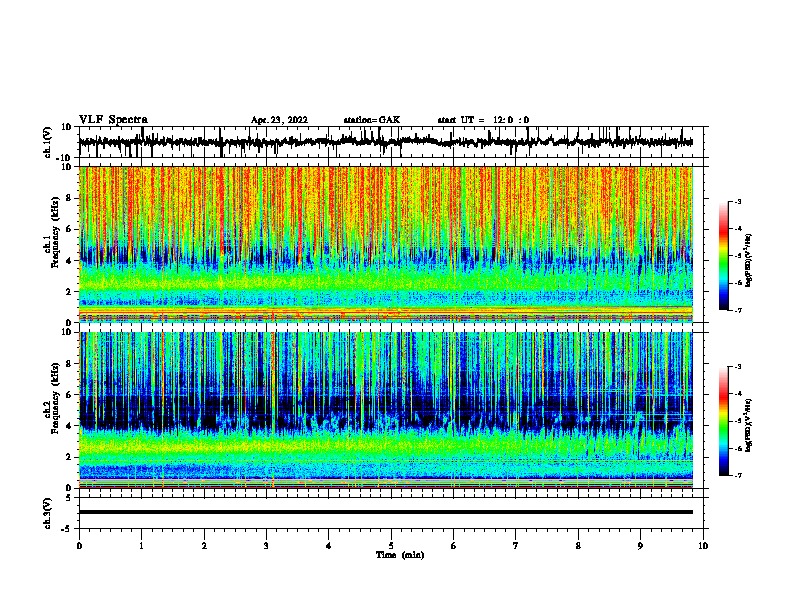This screenshot has width=792, height=612.
Task: Click the '-5' tick on ch.3(V) axis
Action: [x=68, y=529]
